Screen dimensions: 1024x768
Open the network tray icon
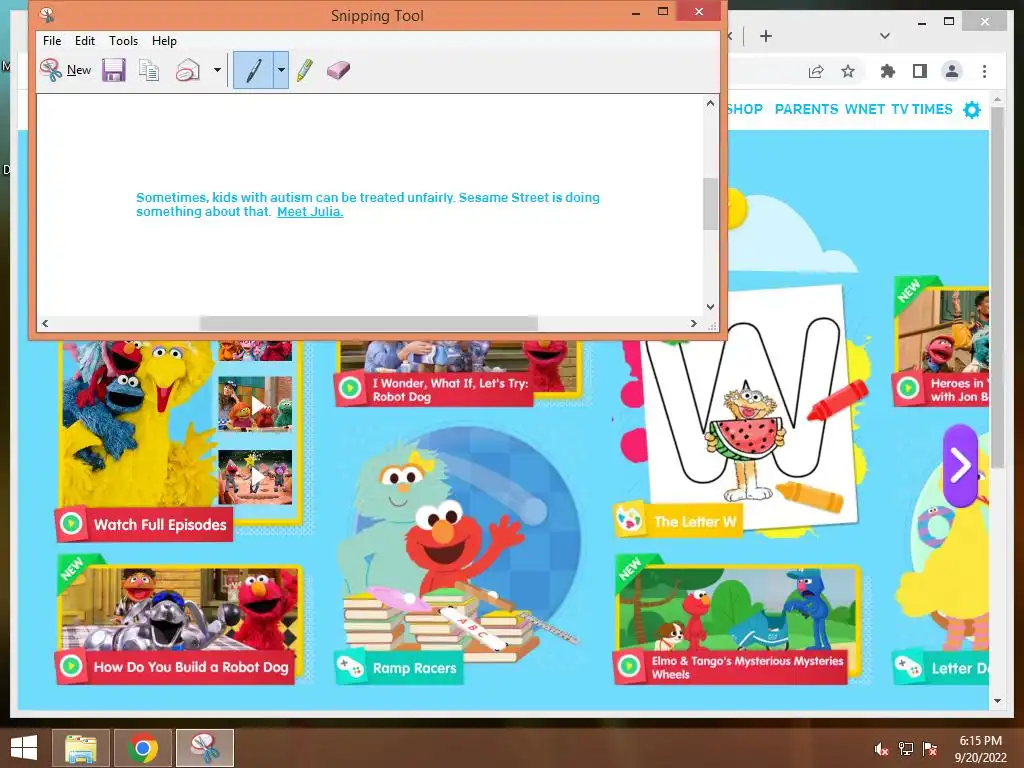pos(906,749)
